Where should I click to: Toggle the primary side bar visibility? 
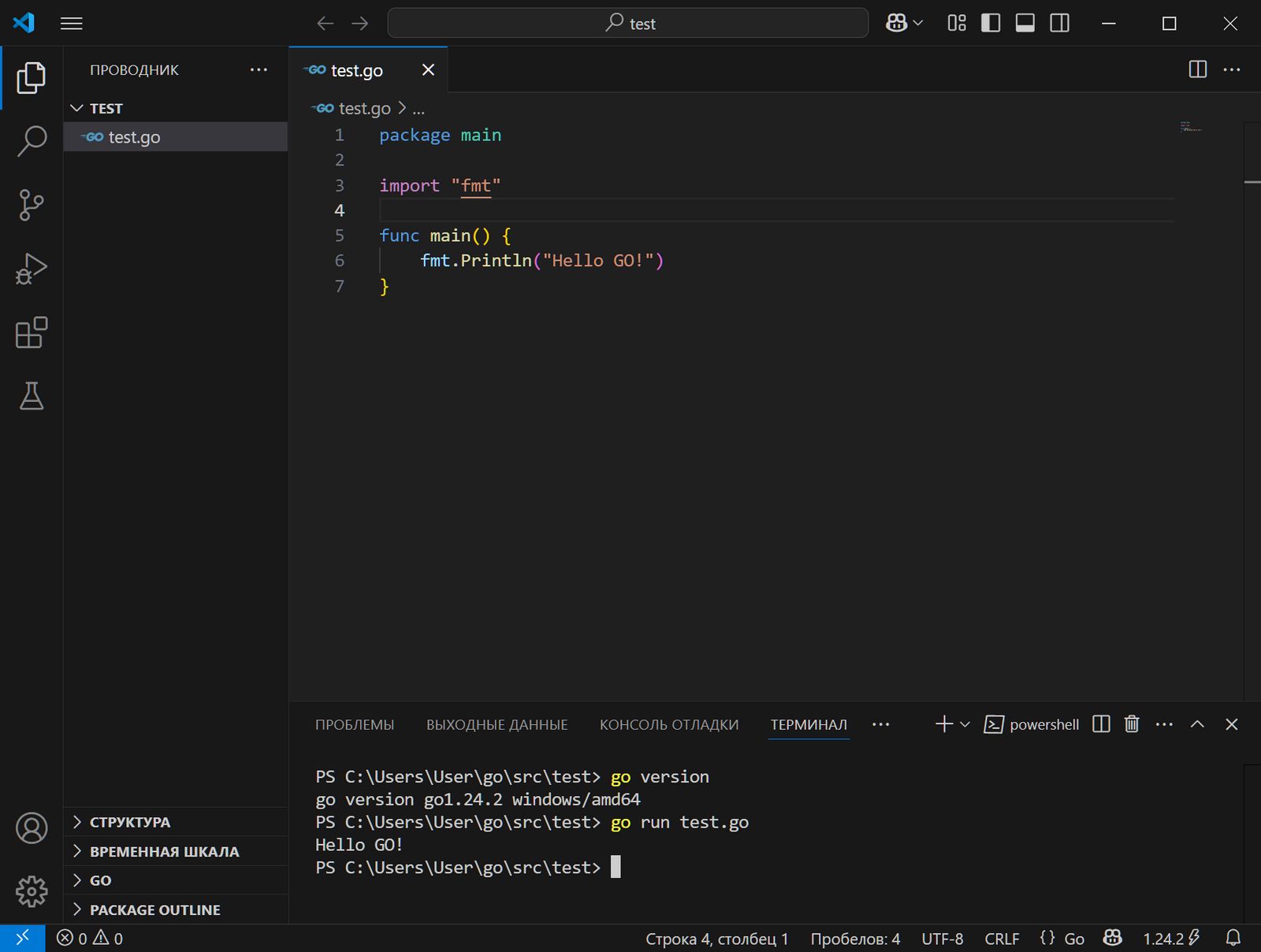click(991, 24)
